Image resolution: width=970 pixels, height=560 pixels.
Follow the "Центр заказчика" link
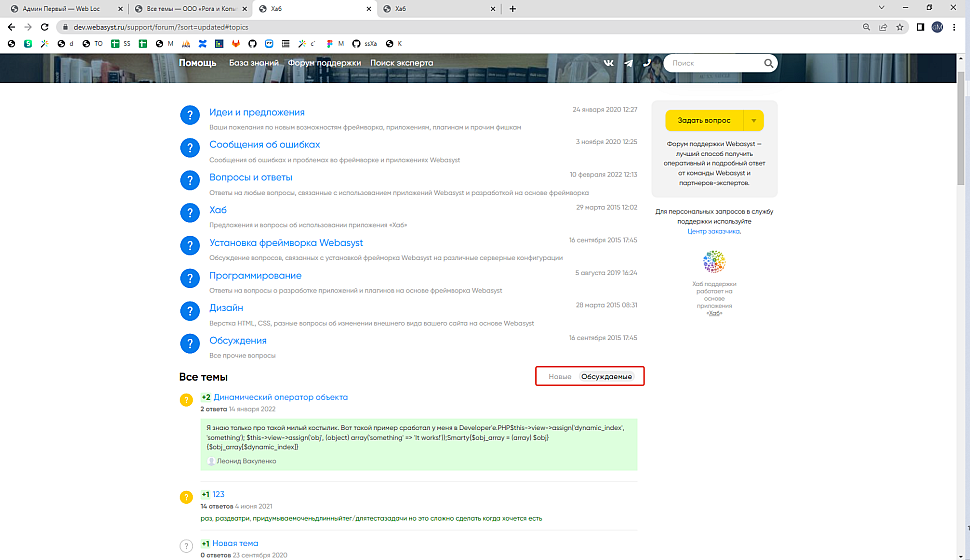tap(714, 231)
